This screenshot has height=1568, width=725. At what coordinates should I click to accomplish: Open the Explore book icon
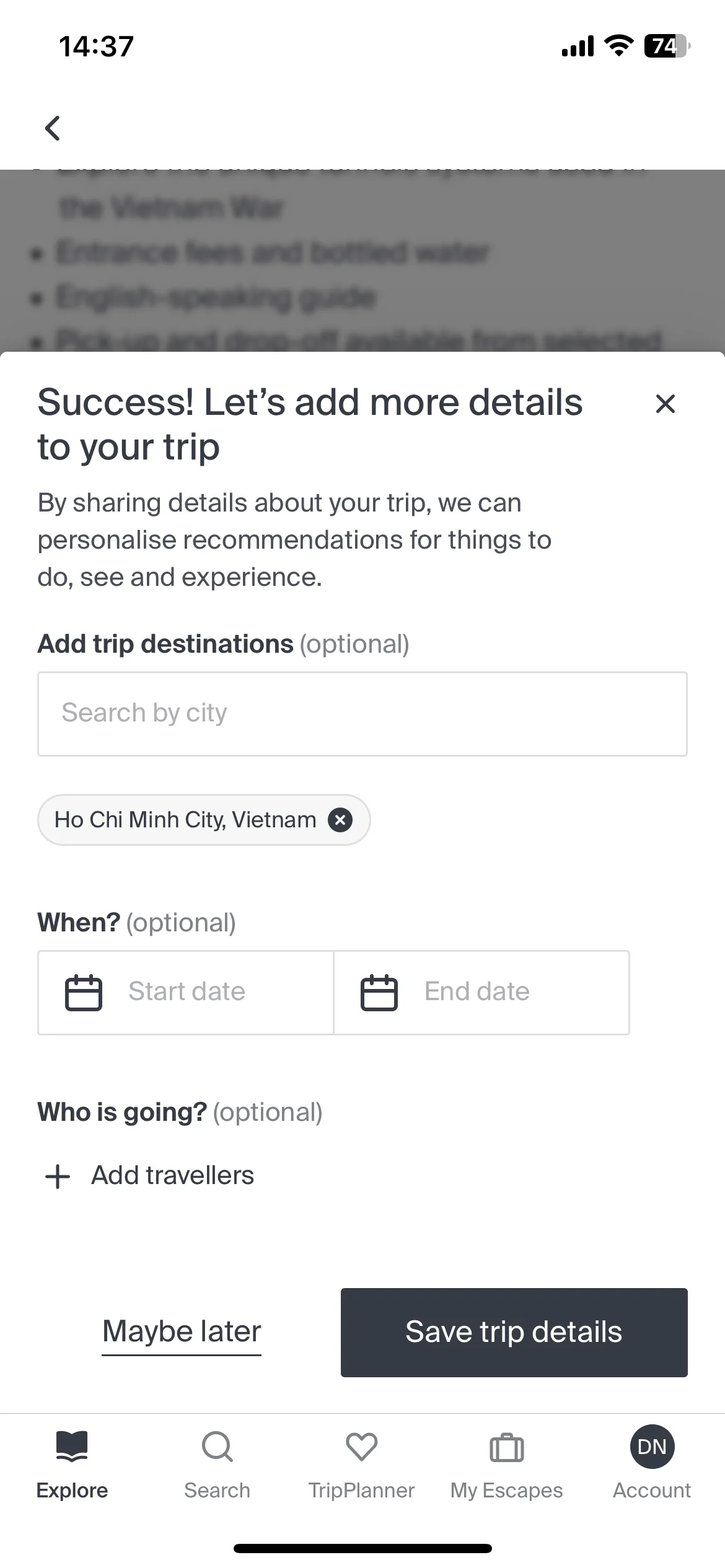tap(72, 1447)
